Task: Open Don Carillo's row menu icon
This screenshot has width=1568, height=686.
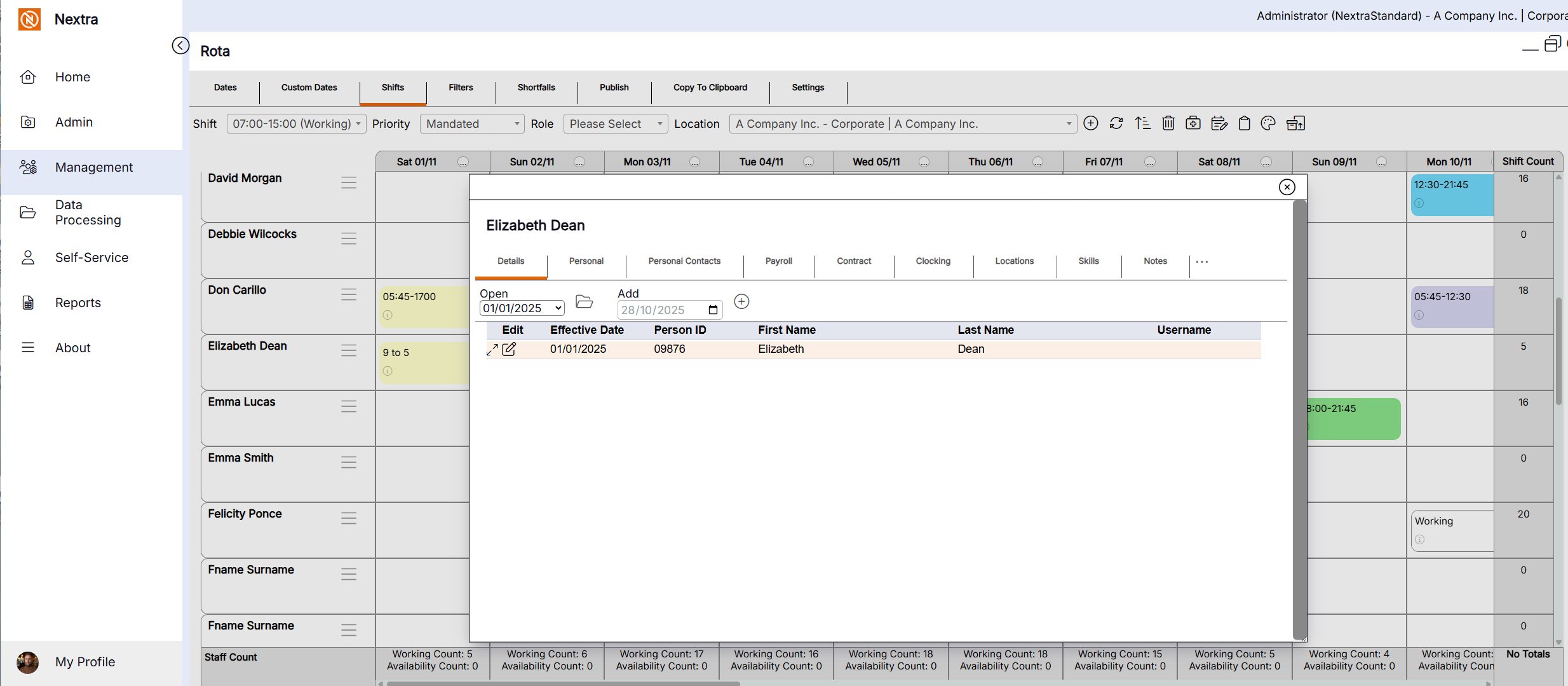Action: (x=349, y=294)
